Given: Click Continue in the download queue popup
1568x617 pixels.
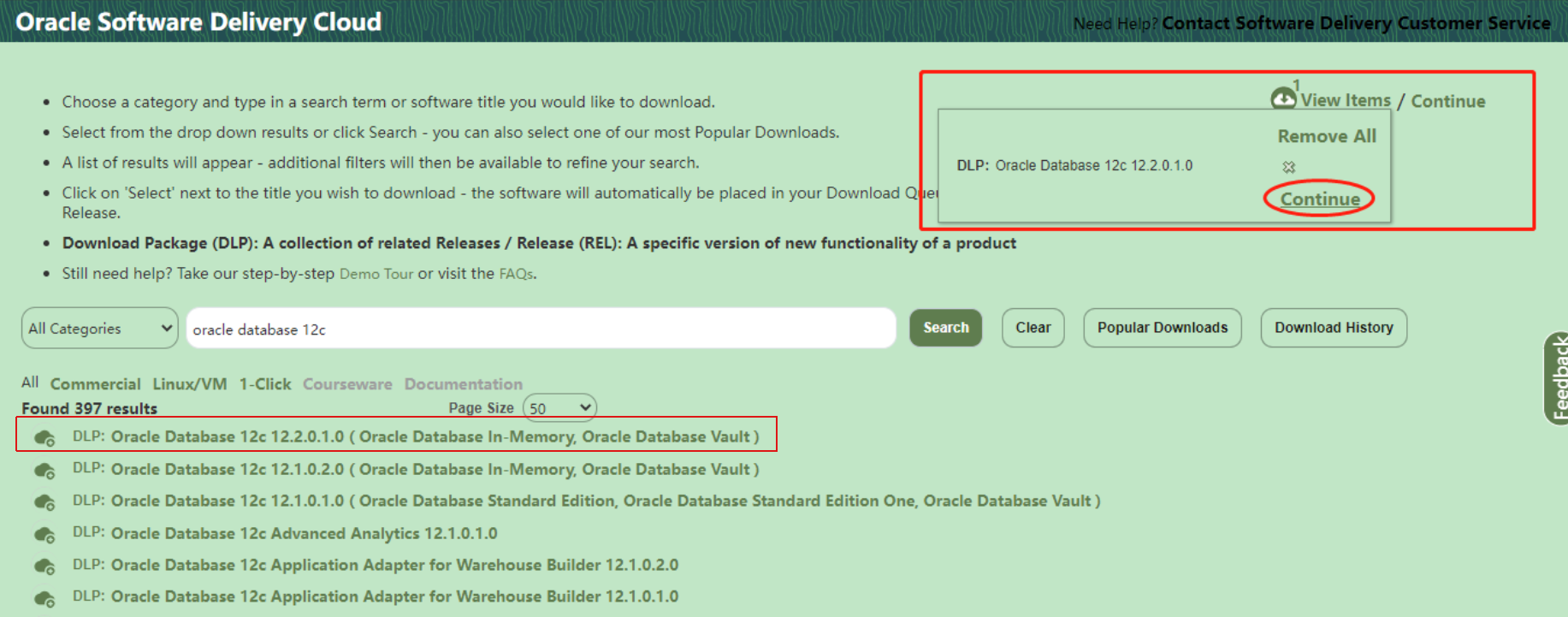Looking at the screenshot, I should click(1320, 199).
